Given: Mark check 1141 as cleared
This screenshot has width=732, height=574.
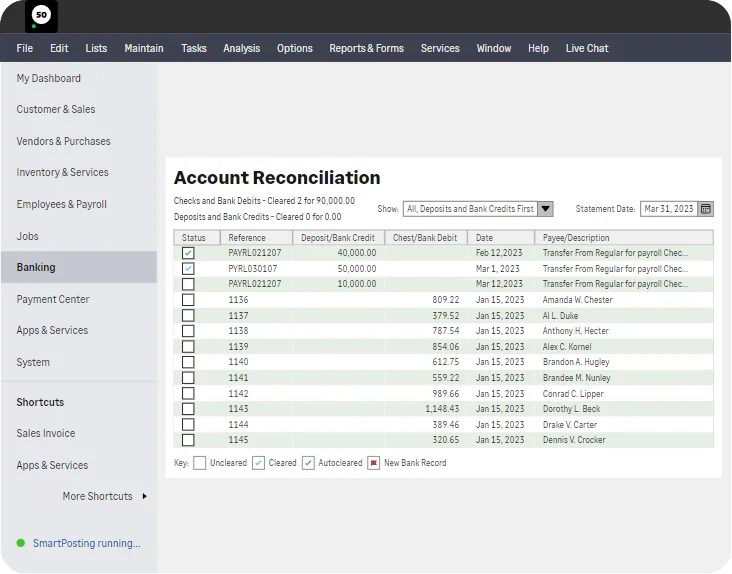Looking at the screenshot, I should coord(188,378).
